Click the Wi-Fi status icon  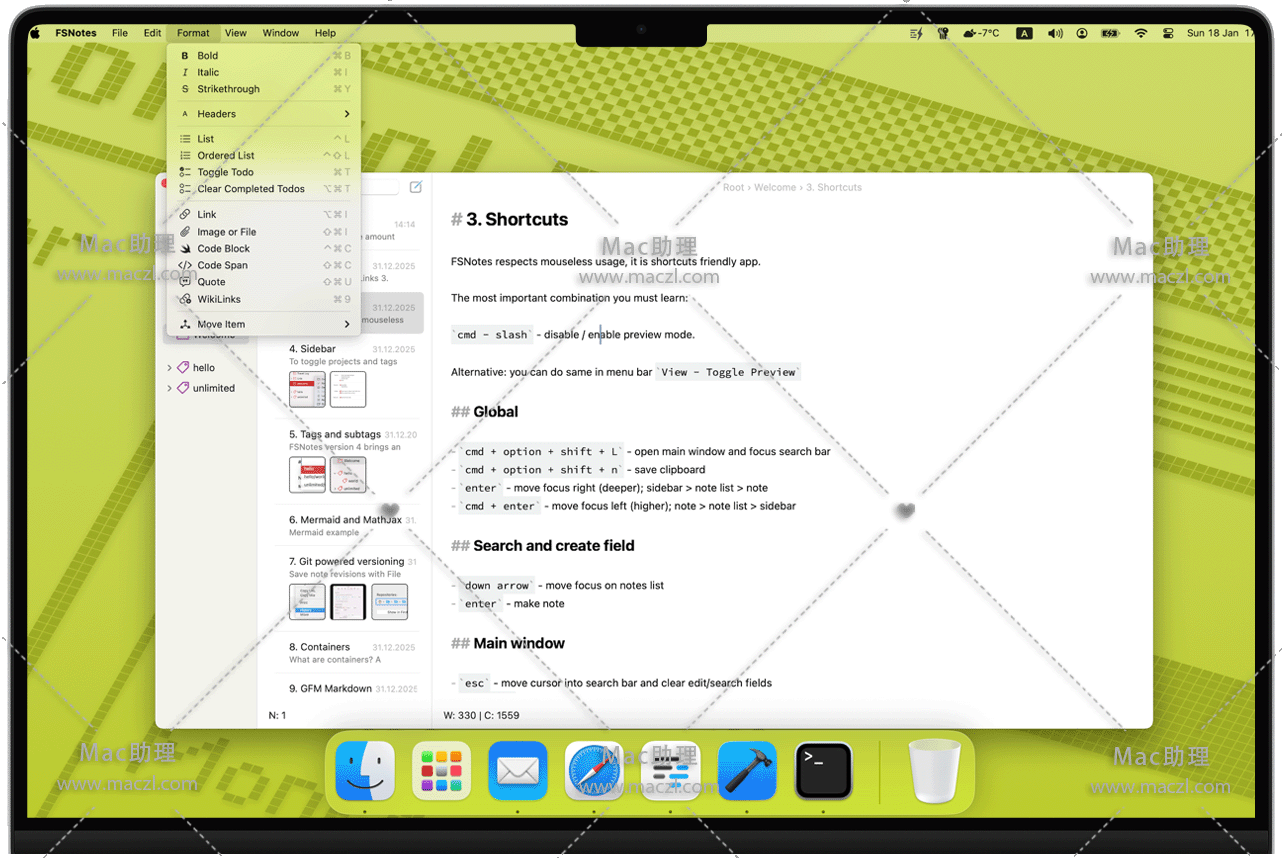point(1141,33)
